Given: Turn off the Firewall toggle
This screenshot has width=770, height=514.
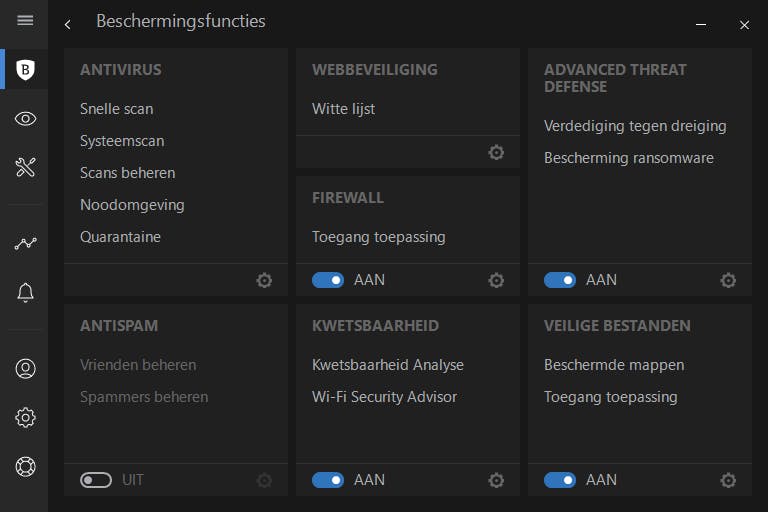Looking at the screenshot, I should coord(328,281).
